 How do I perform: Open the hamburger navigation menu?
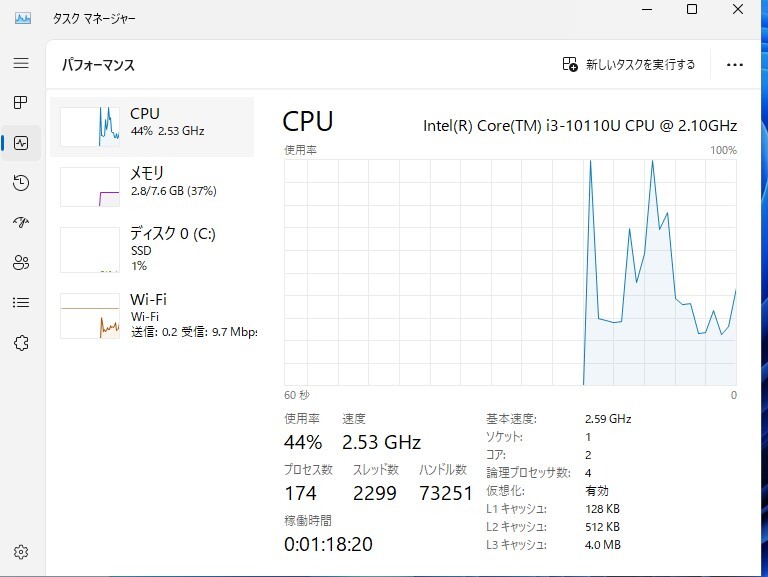(x=21, y=63)
